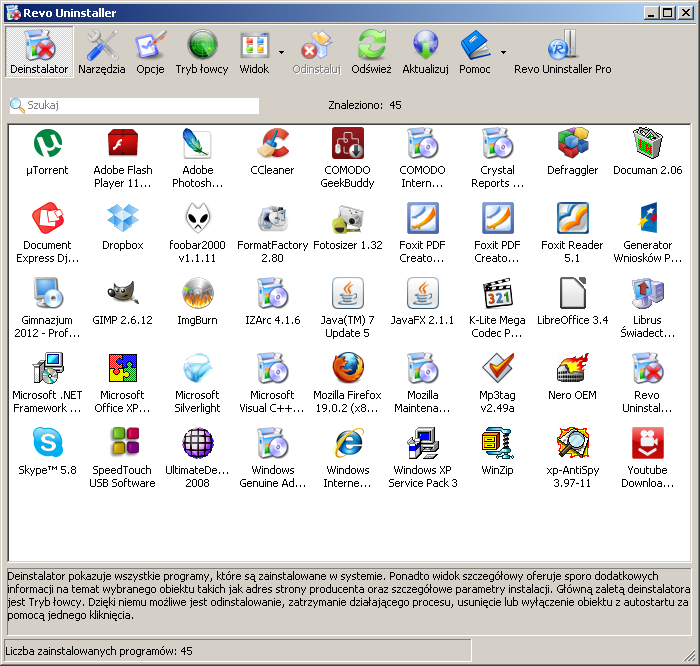Select COMODO GeekBuddy icon

coord(348,144)
